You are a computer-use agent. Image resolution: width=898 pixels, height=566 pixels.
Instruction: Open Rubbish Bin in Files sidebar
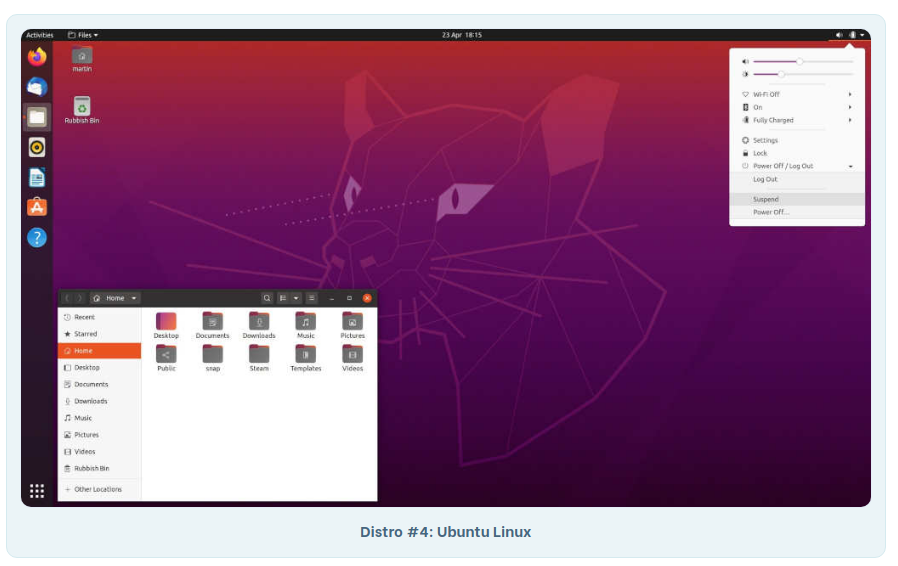[x=100, y=469]
